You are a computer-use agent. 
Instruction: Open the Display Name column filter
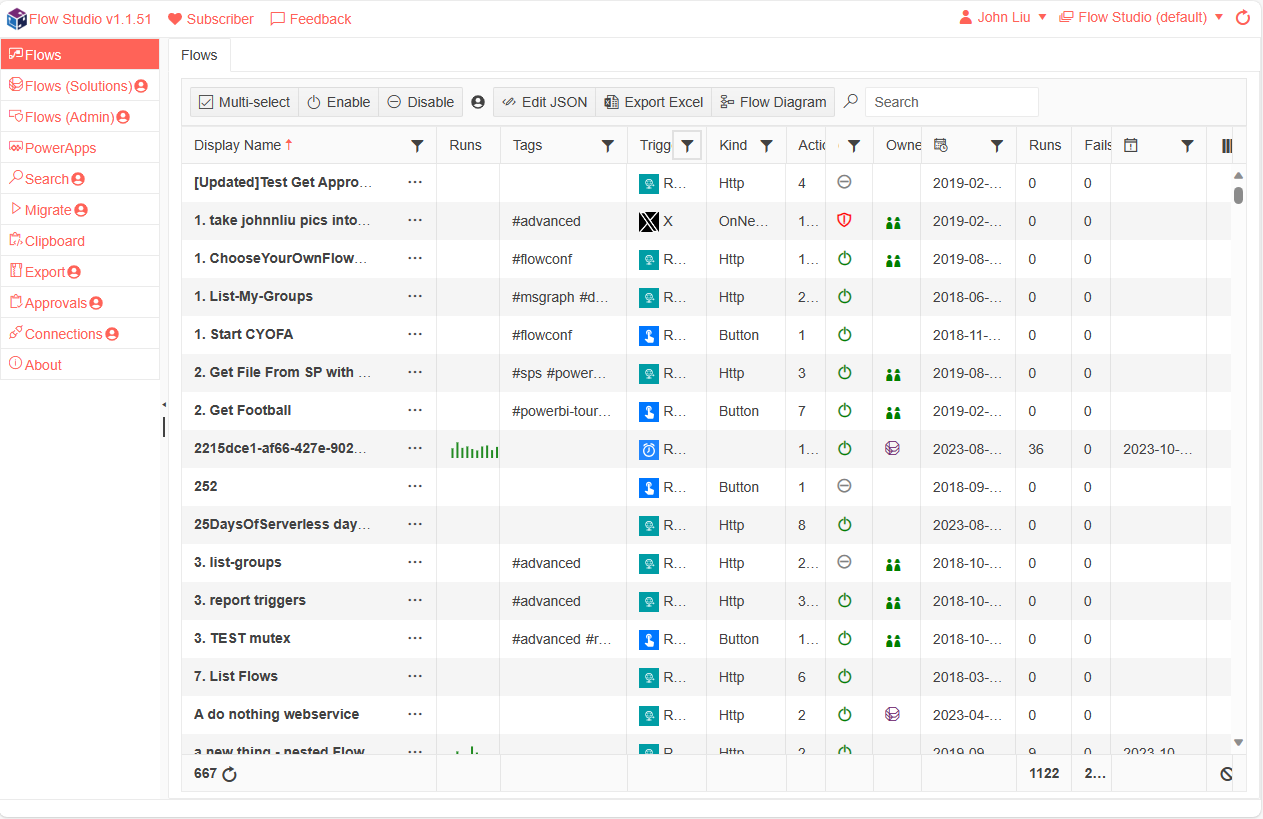click(x=417, y=146)
